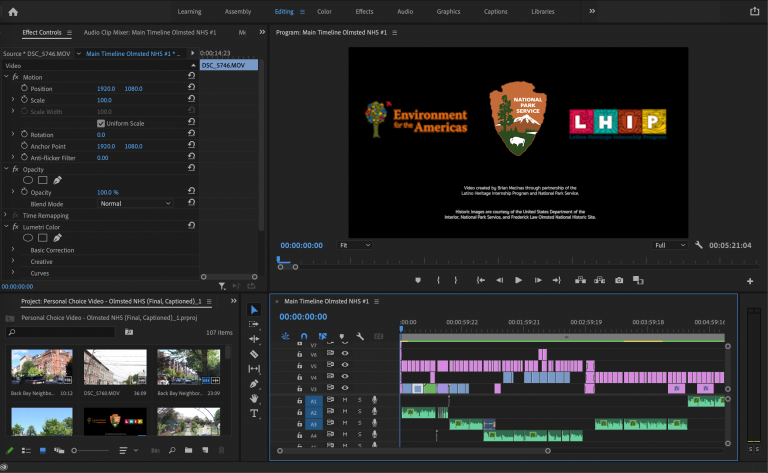Open the Quick Export share icon
Screen dimensions: 768x473
click(755, 11)
